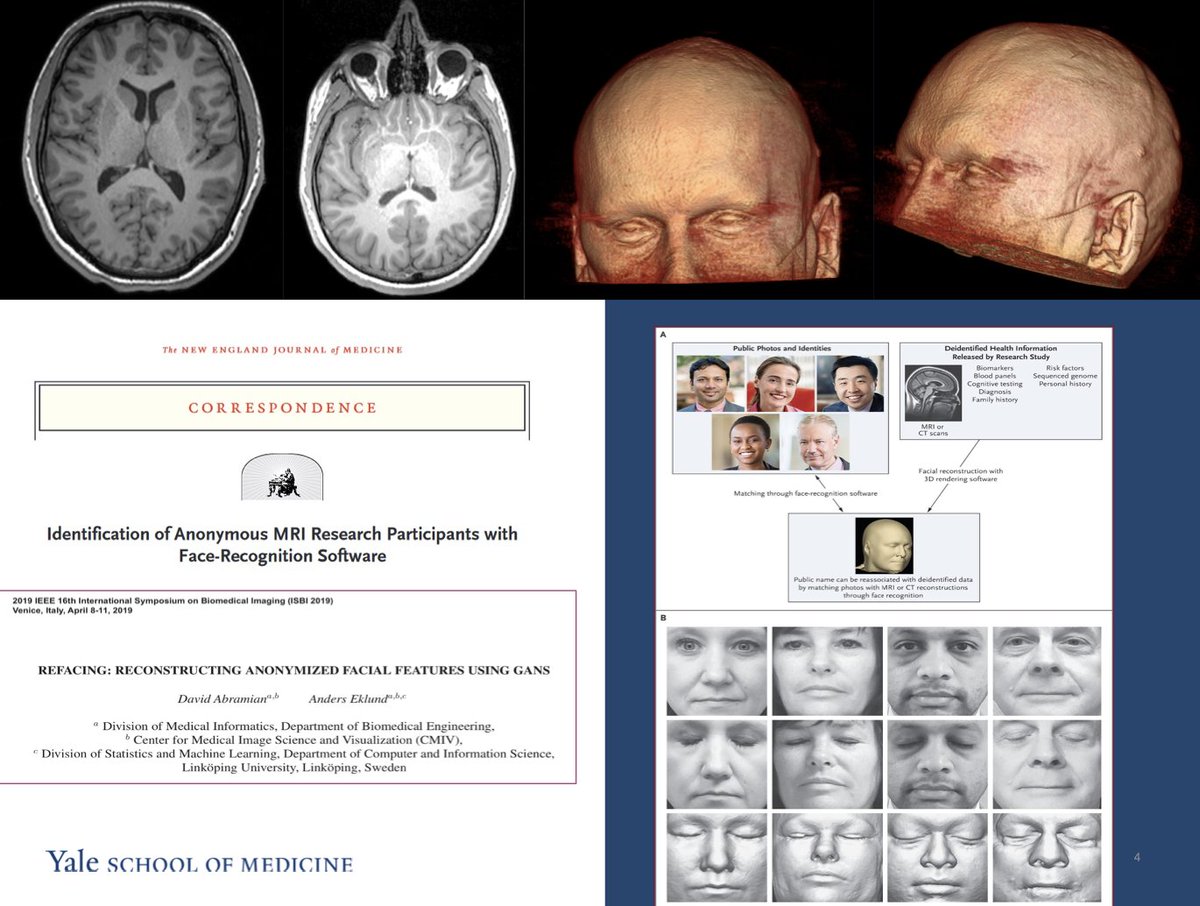Click the panel B label
Viewport: 1200px width, 906px height.
[x=663, y=619]
